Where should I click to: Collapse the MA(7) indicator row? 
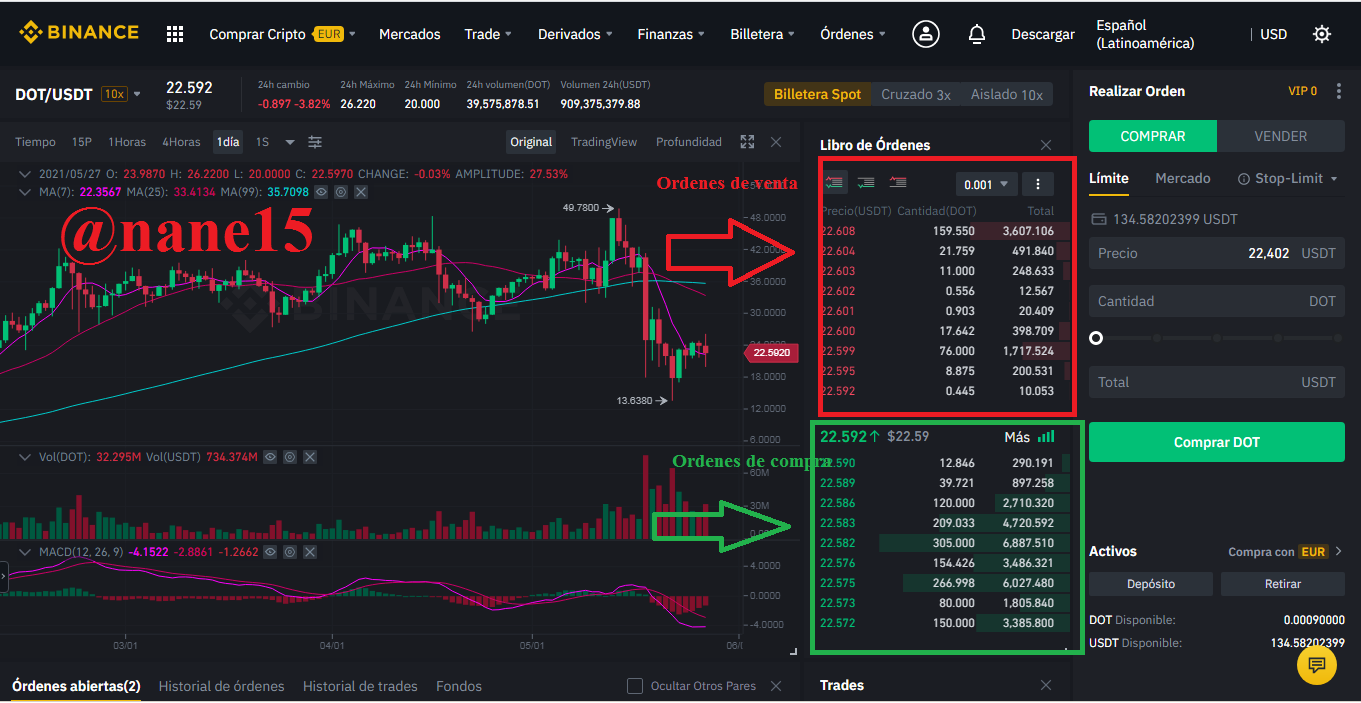pyautogui.click(x=26, y=192)
